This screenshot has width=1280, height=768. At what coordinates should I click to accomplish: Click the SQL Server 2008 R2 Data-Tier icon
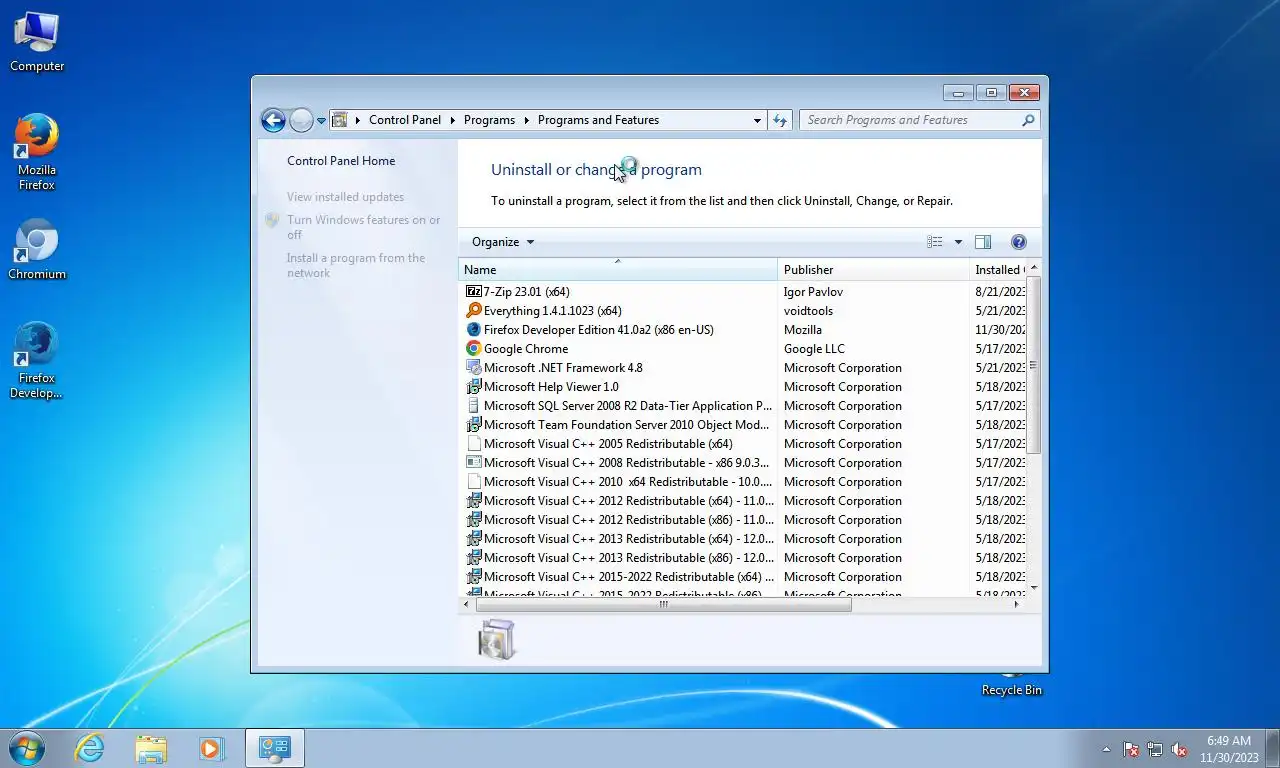[x=474, y=406]
